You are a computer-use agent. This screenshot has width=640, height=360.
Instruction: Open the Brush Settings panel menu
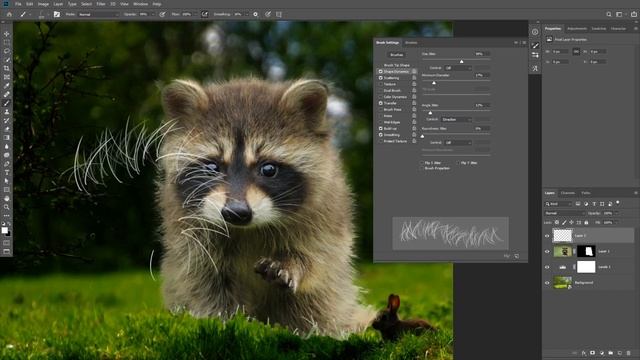[x=524, y=42]
